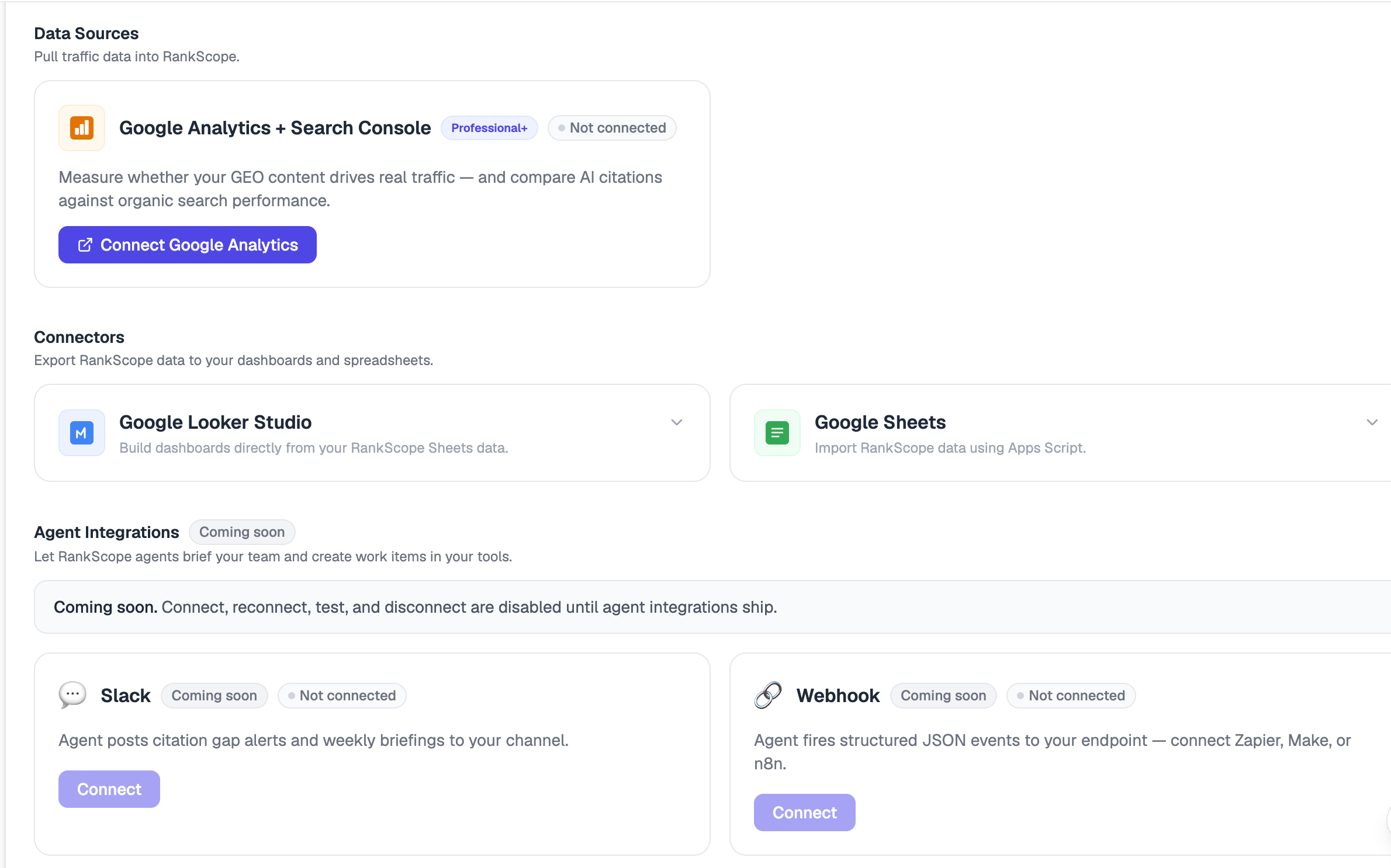Click the 'Agent posts citation gap alerts' description
Viewport: 1391px width, 868px height.
click(314, 740)
